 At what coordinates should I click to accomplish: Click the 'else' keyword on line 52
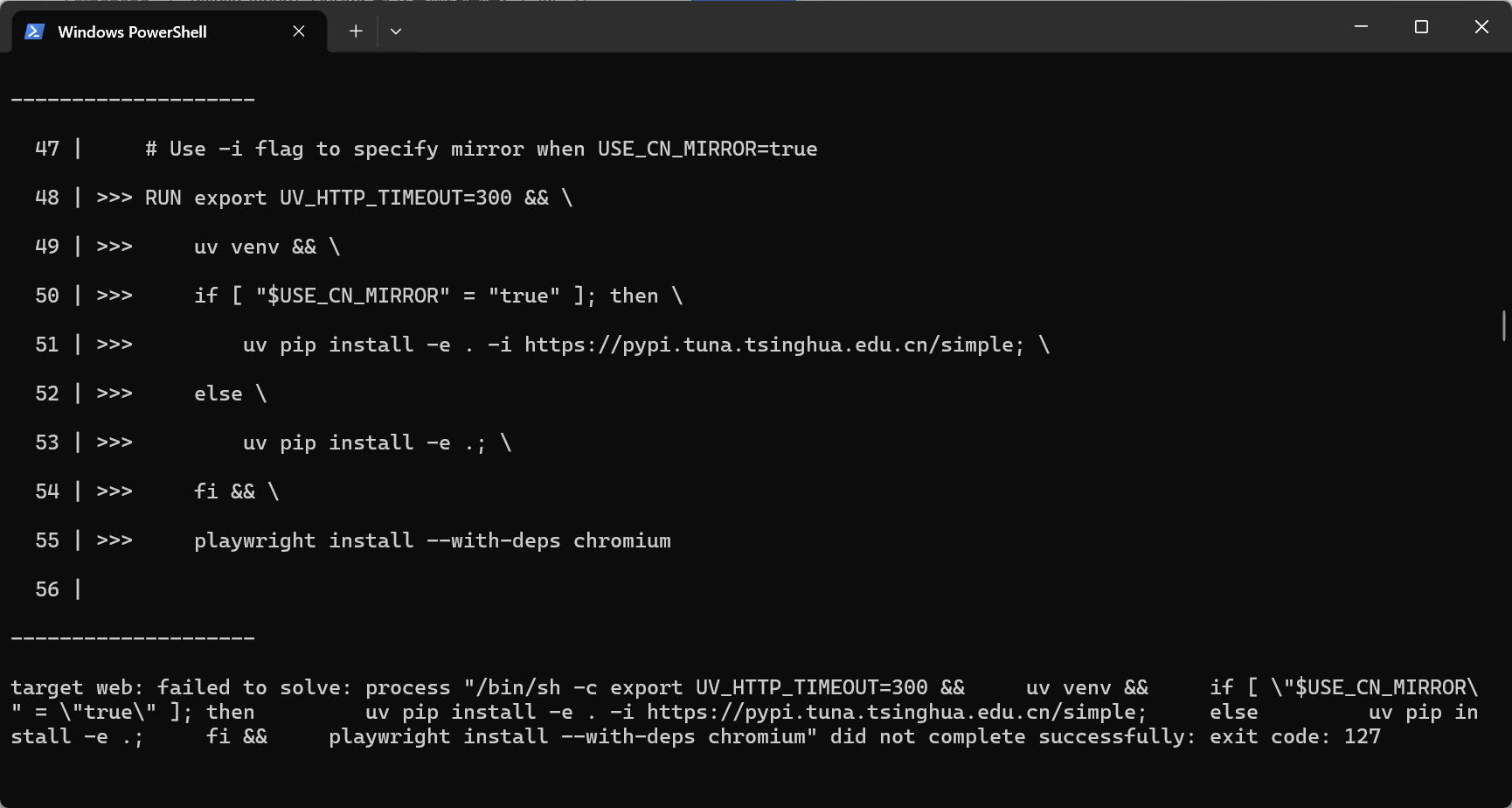click(x=218, y=394)
